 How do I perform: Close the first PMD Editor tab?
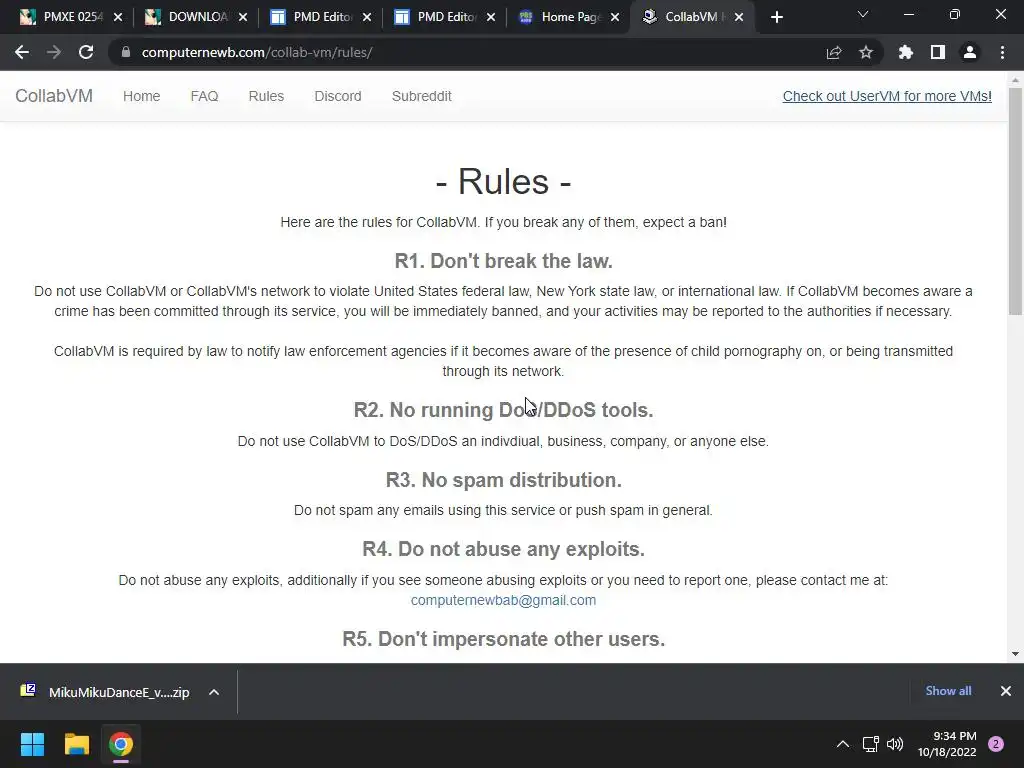(x=367, y=17)
